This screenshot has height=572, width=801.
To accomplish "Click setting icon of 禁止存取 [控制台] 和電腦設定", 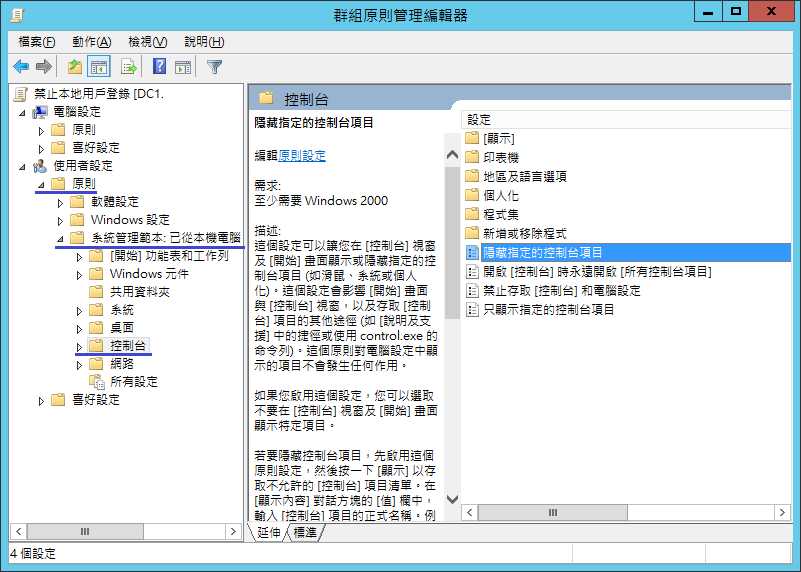I will [x=472, y=291].
